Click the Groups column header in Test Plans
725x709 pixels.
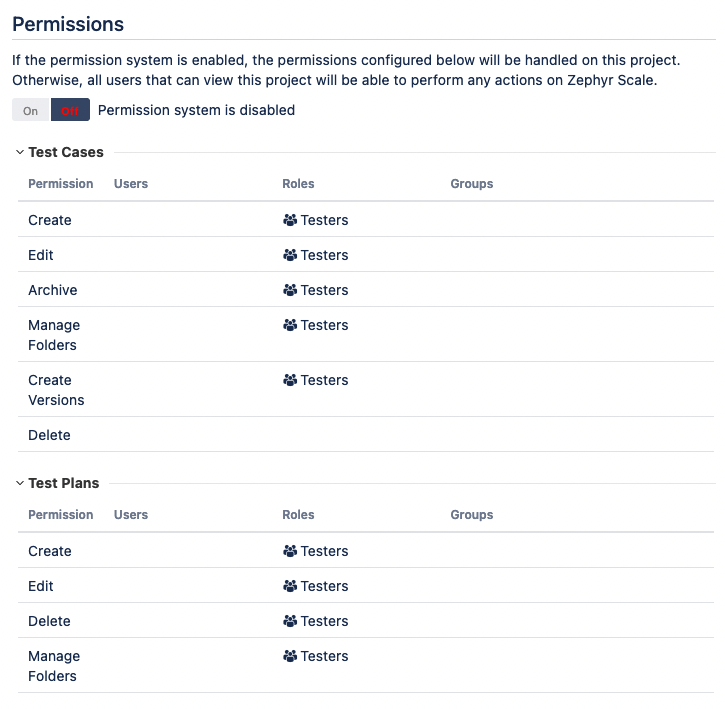471,515
